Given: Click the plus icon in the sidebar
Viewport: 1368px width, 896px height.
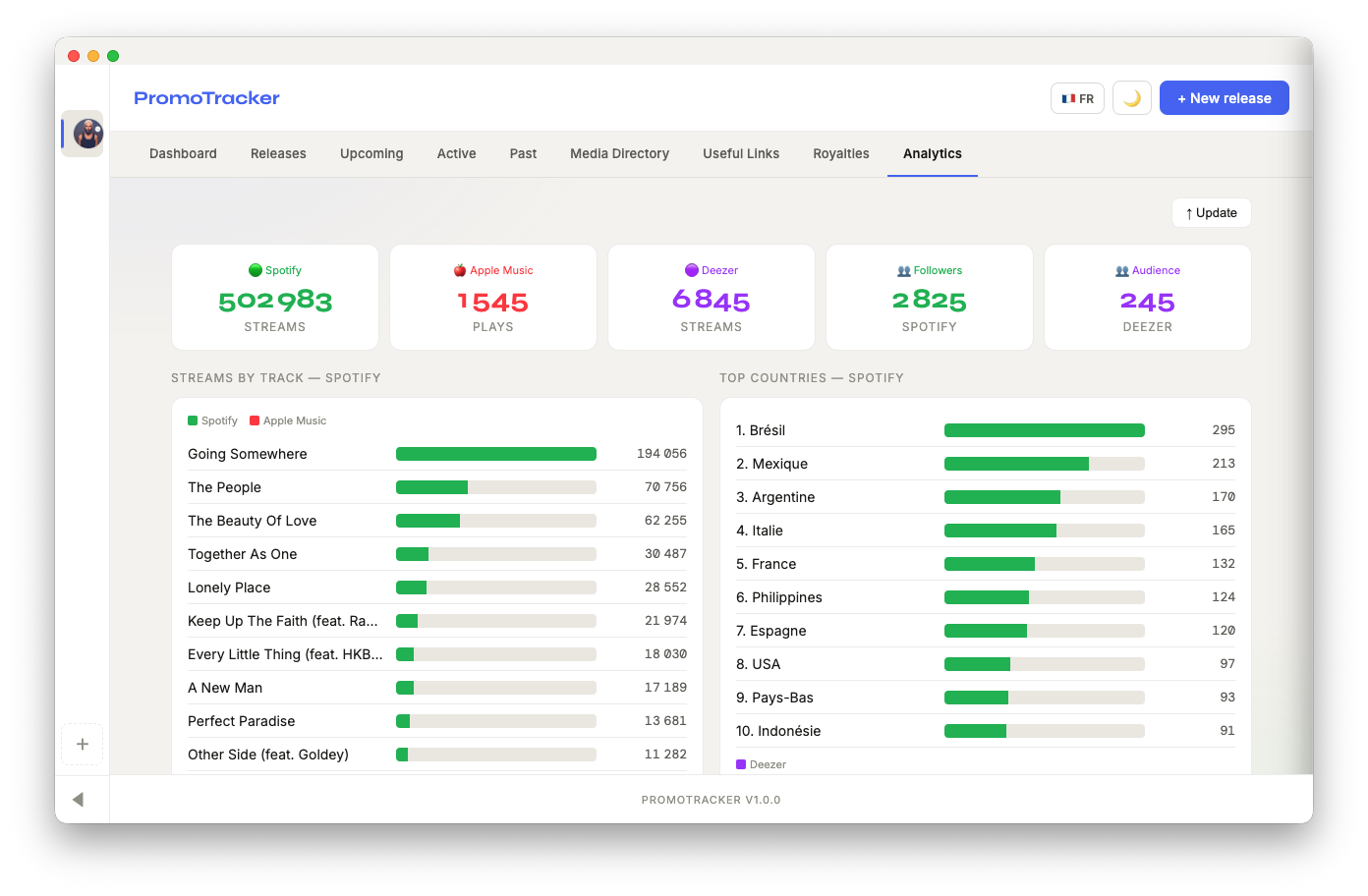Looking at the screenshot, I should click(83, 744).
